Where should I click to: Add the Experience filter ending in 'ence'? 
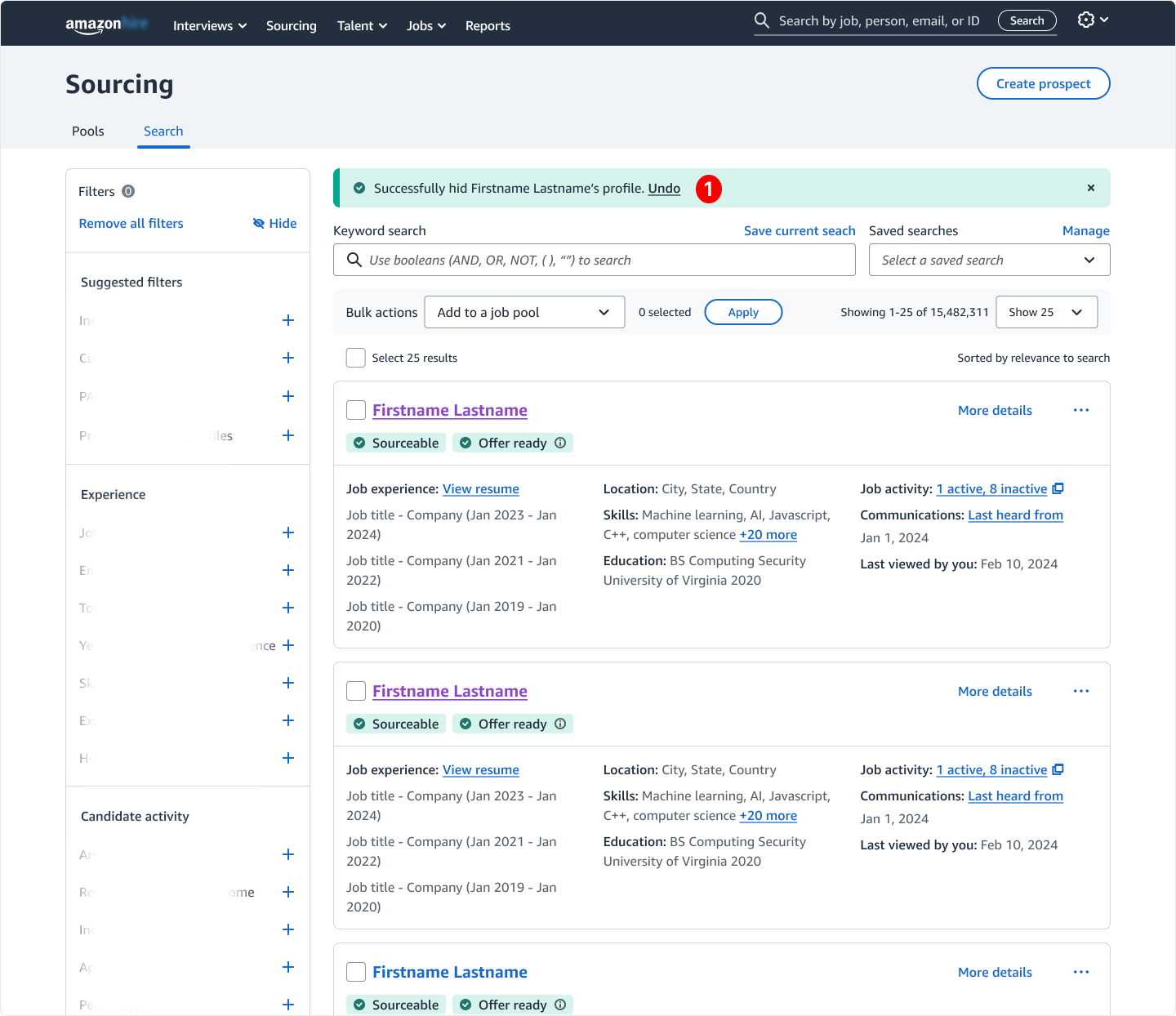[x=288, y=645]
